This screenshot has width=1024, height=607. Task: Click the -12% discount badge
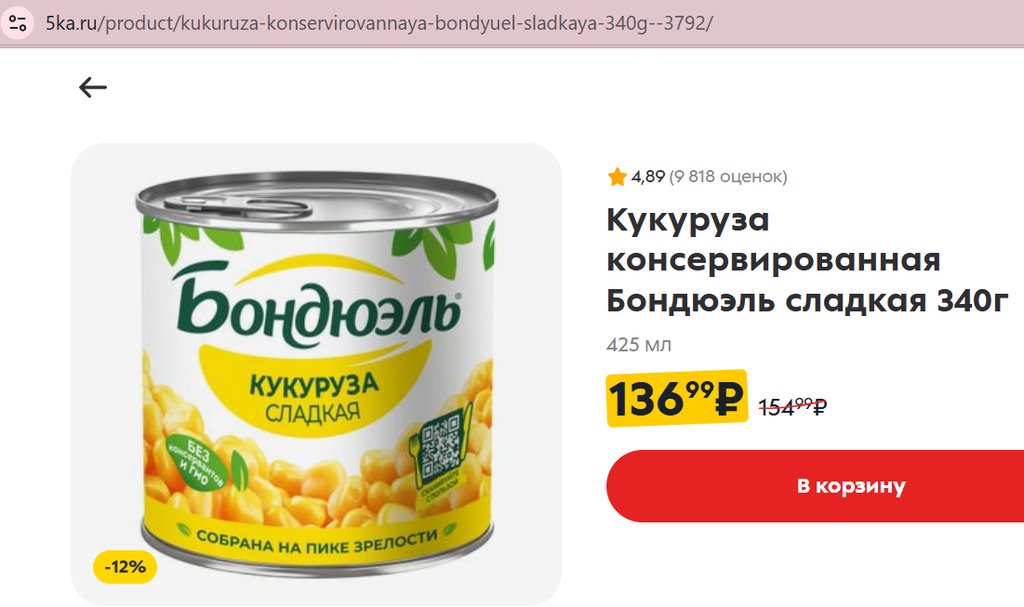[125, 566]
